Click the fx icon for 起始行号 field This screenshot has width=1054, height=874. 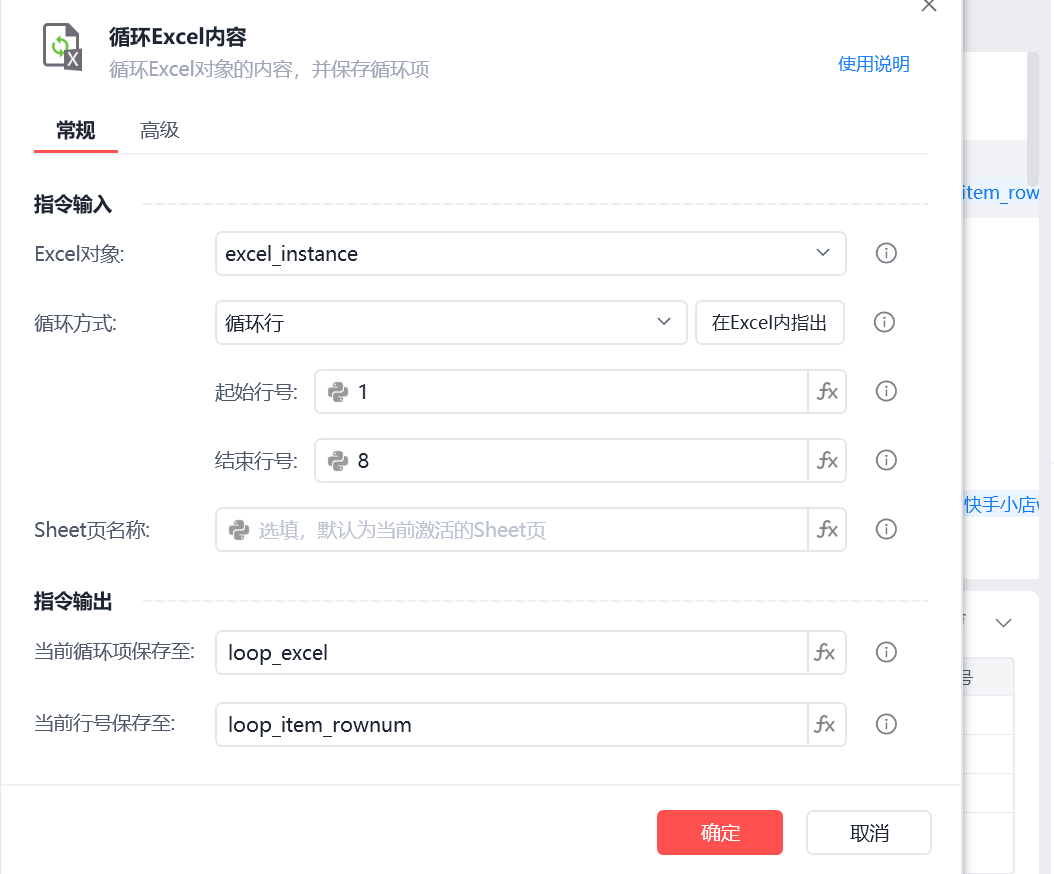(827, 391)
